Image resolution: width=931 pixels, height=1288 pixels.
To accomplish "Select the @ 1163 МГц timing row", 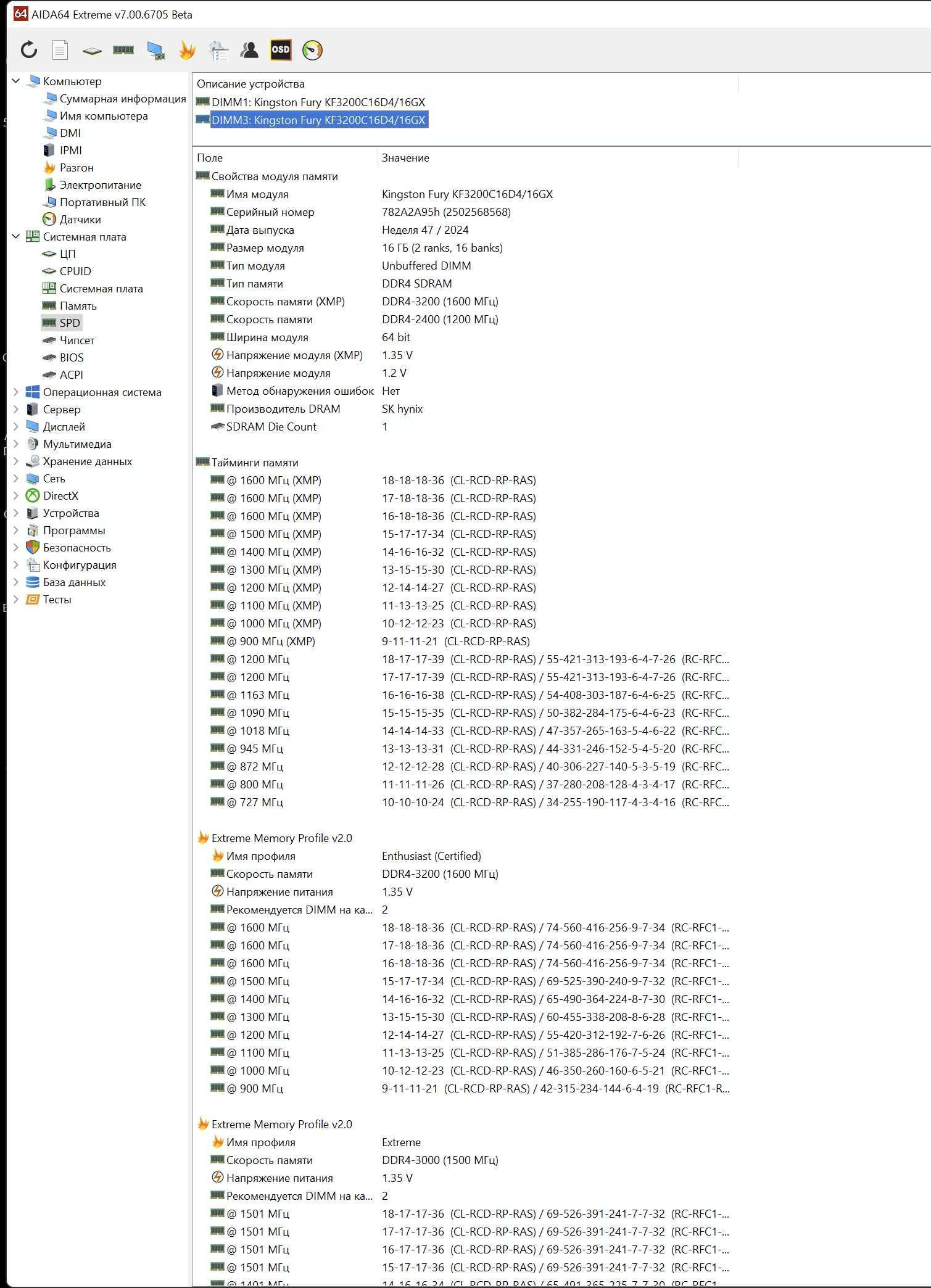I will point(465,695).
